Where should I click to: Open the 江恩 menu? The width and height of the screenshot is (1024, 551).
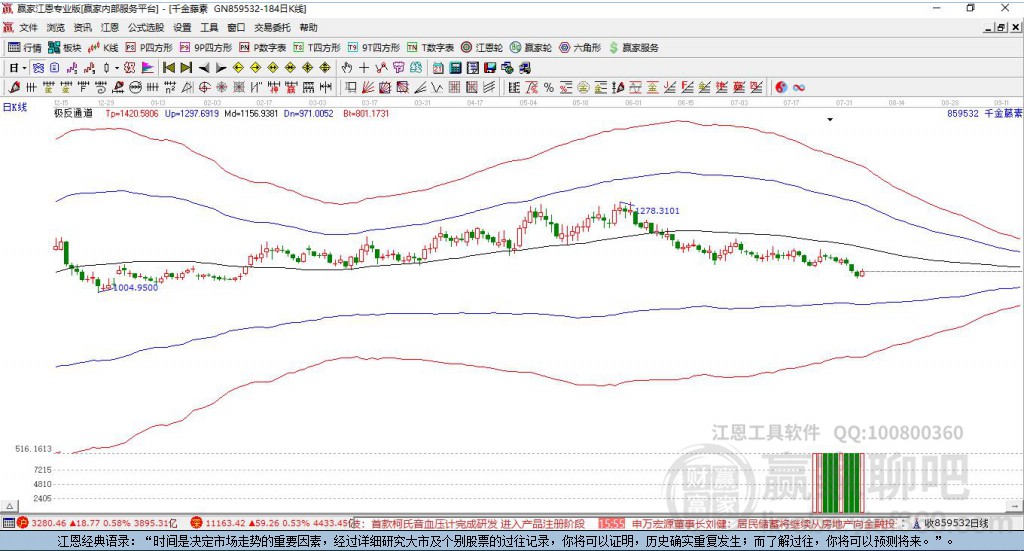110,27
